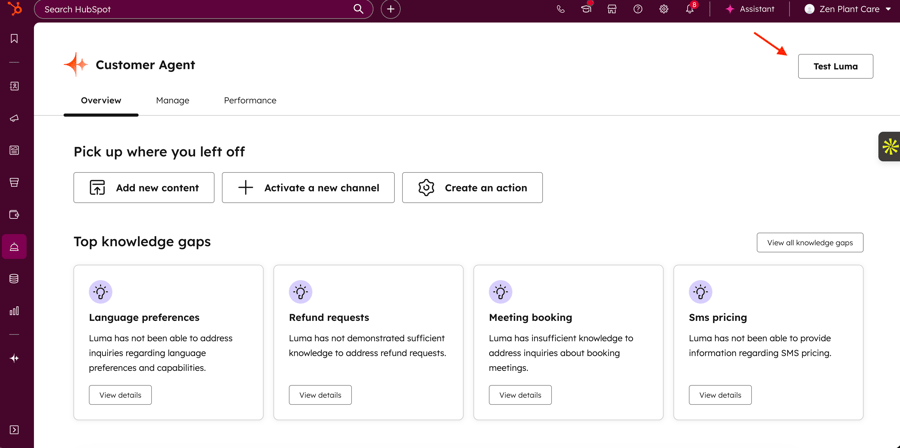
Task: Switch to the Performance tab
Action: pos(250,100)
